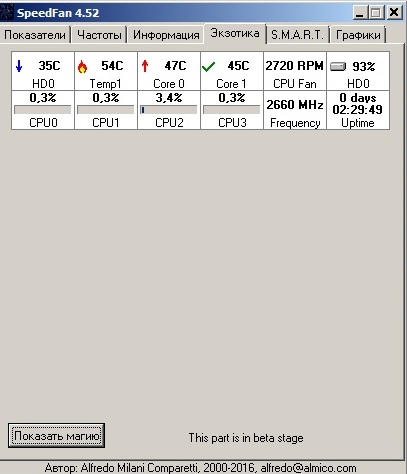407x474 pixels.
Task: Click the 3,4% CPU2 usage value
Action: tap(169, 98)
